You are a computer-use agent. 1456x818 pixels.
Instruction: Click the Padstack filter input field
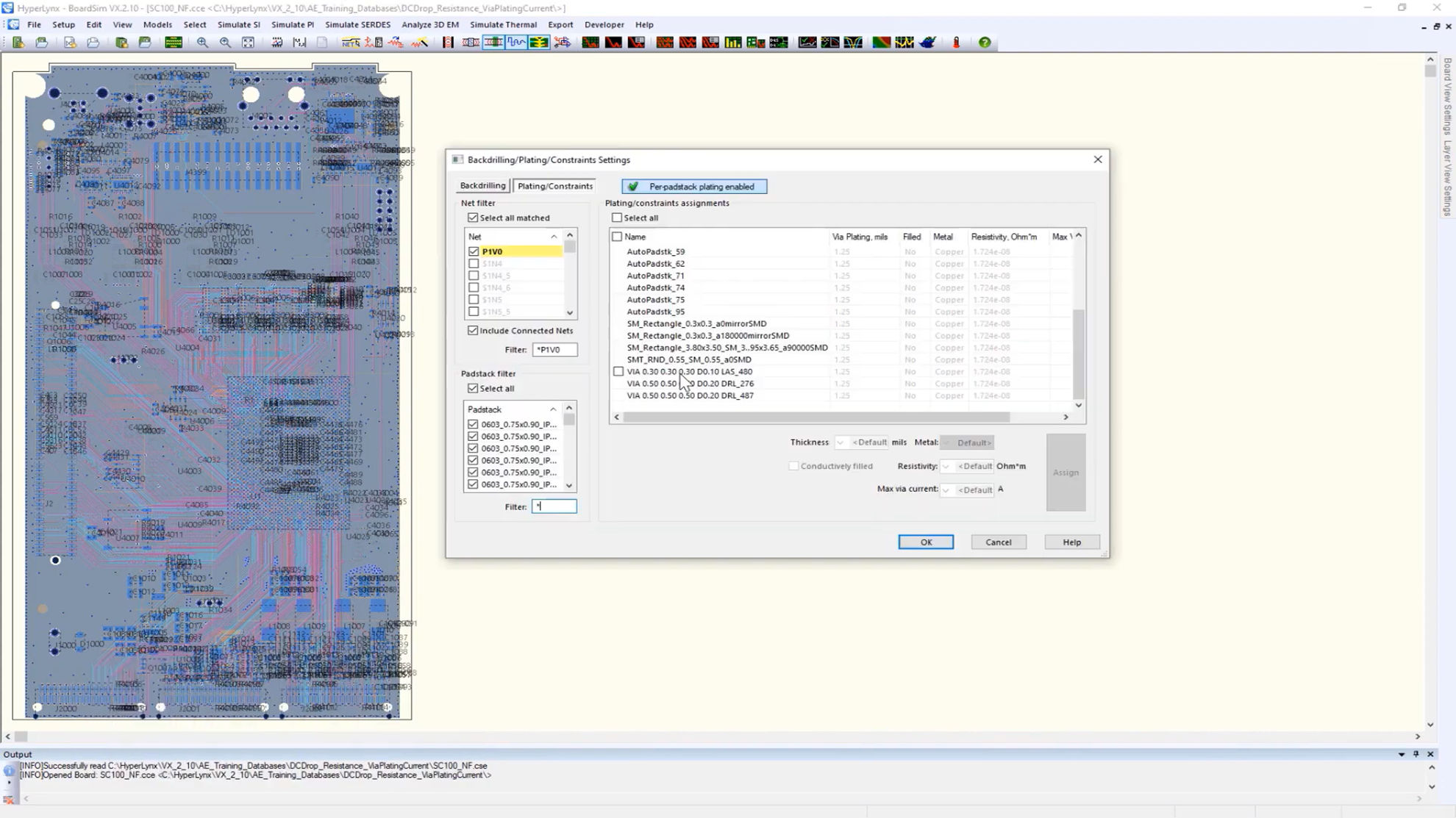(554, 506)
